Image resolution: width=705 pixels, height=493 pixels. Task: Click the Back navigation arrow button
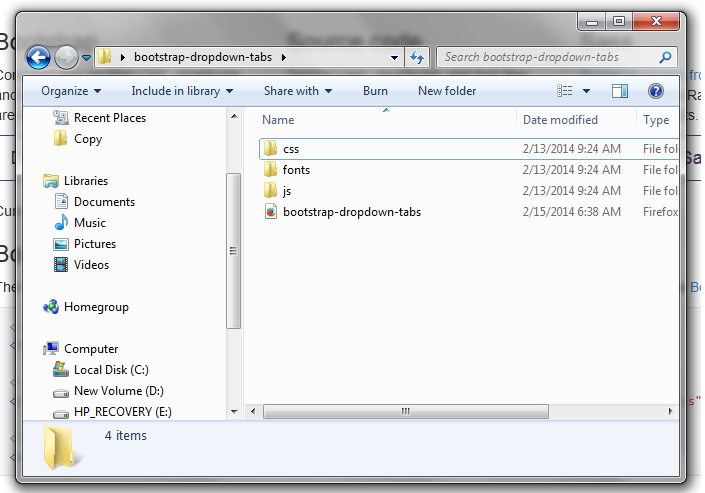coord(39,57)
